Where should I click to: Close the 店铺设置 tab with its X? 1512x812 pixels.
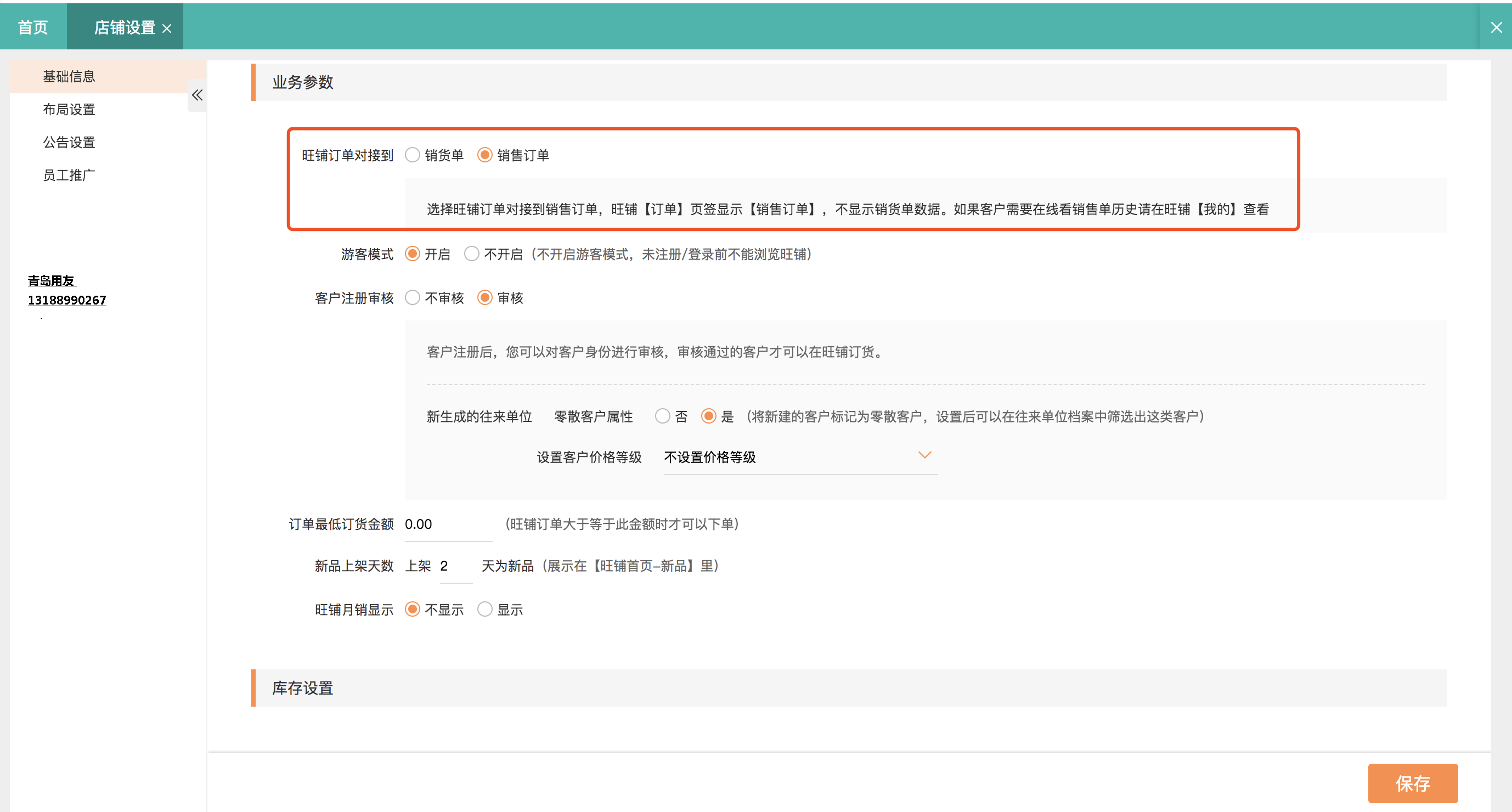pos(167,29)
